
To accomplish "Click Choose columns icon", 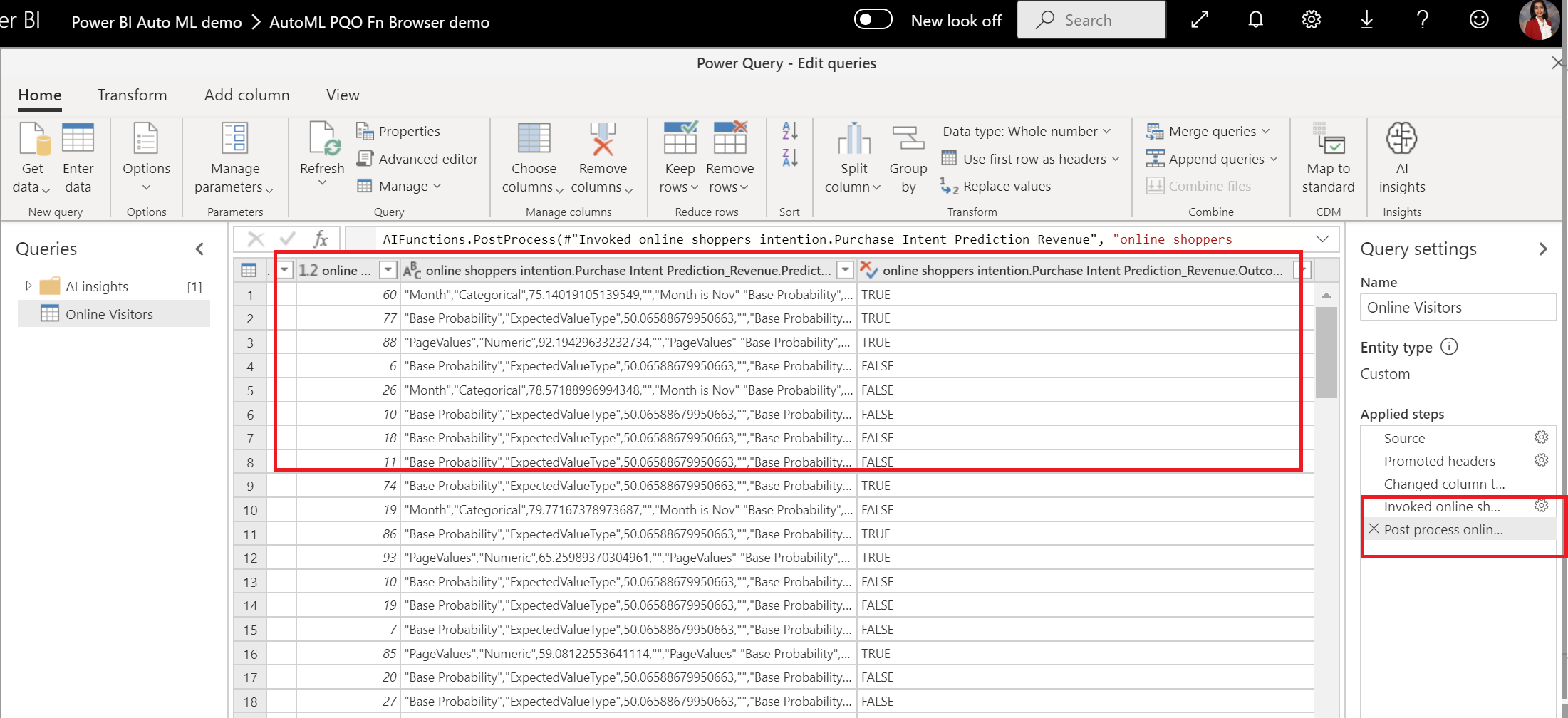I will click(534, 138).
